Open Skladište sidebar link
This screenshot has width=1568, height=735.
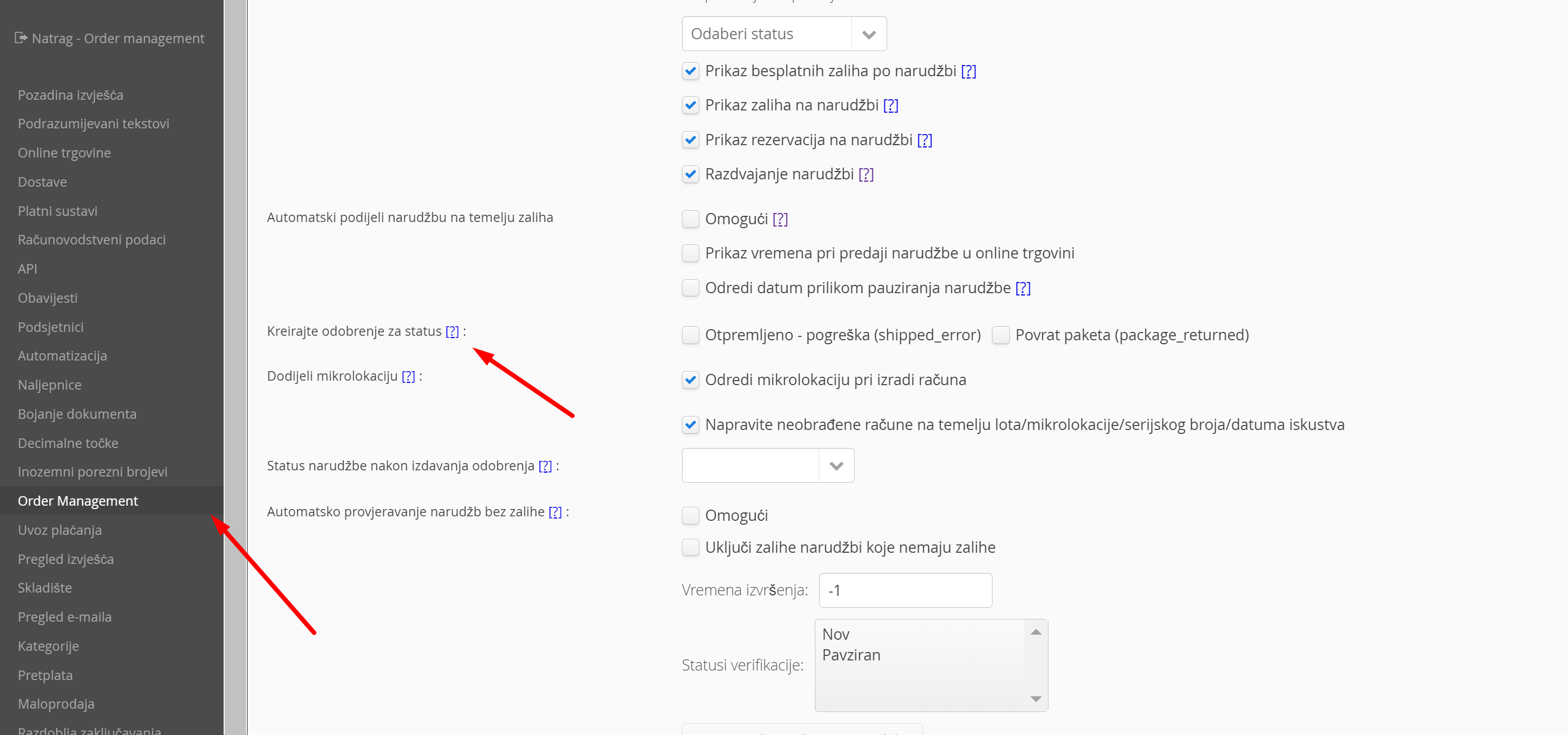pos(44,588)
